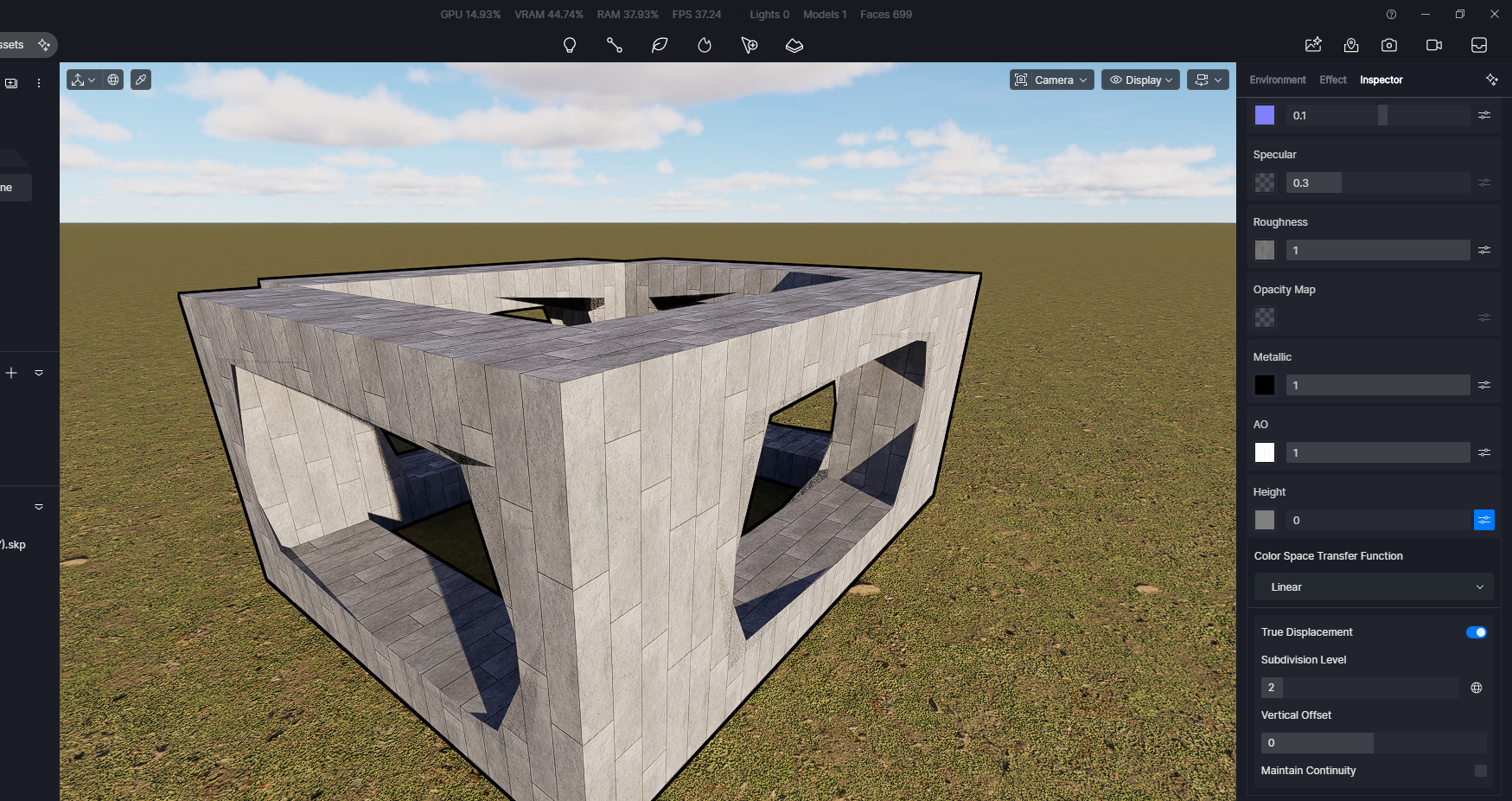The width and height of the screenshot is (1512, 801).
Task: Switch to the Environment tab
Action: [1278, 80]
